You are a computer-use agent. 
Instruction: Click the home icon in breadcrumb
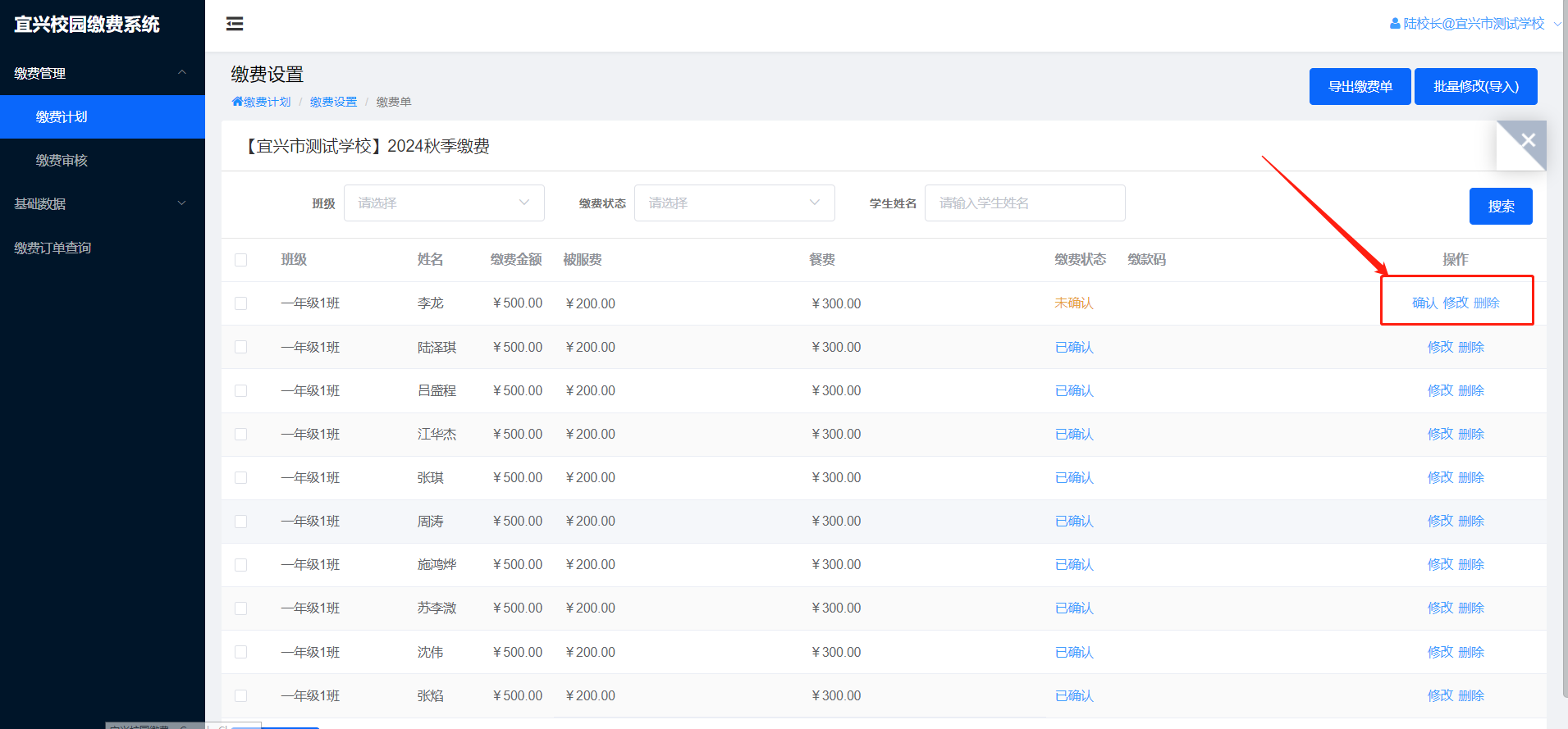pos(237,102)
